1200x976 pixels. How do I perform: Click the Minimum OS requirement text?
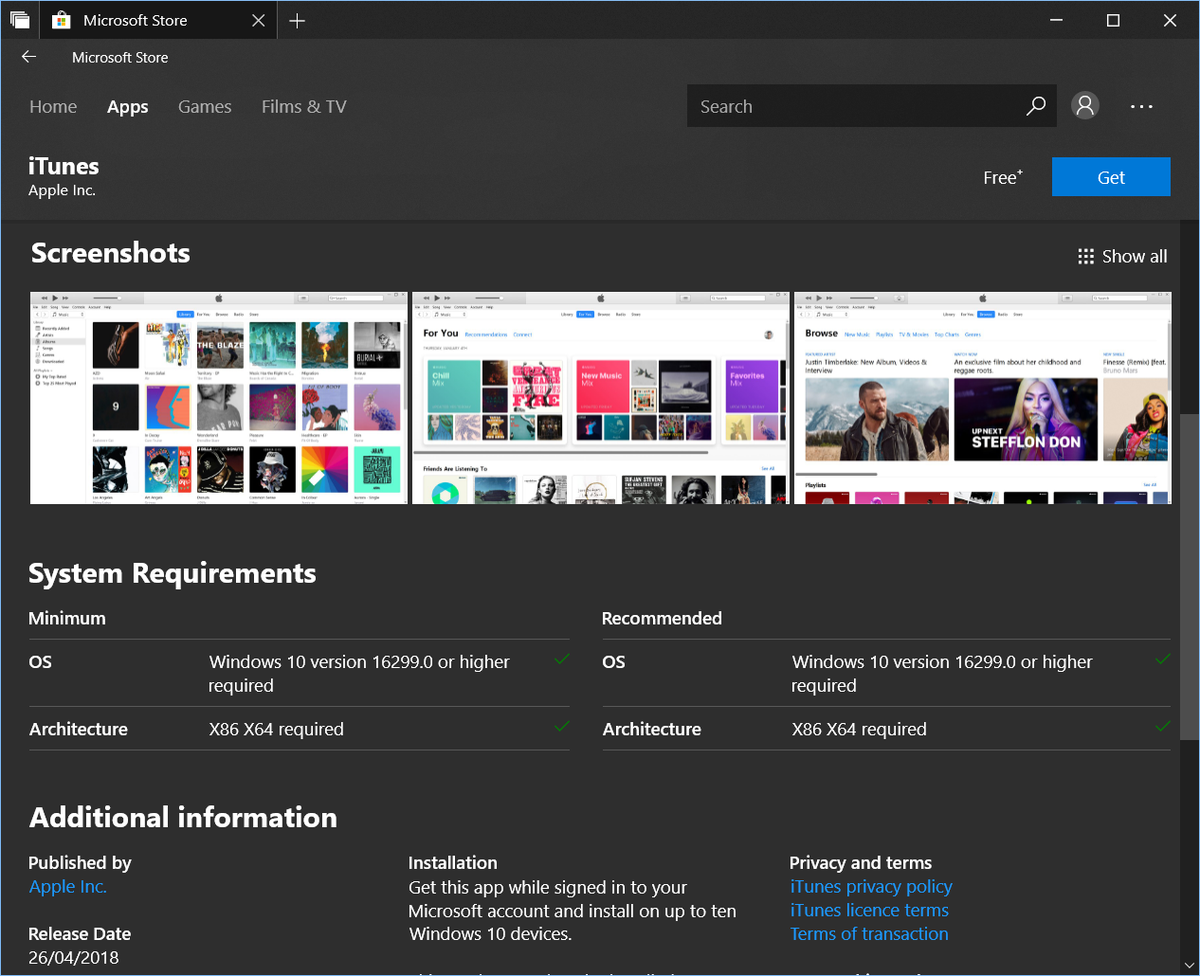point(359,673)
